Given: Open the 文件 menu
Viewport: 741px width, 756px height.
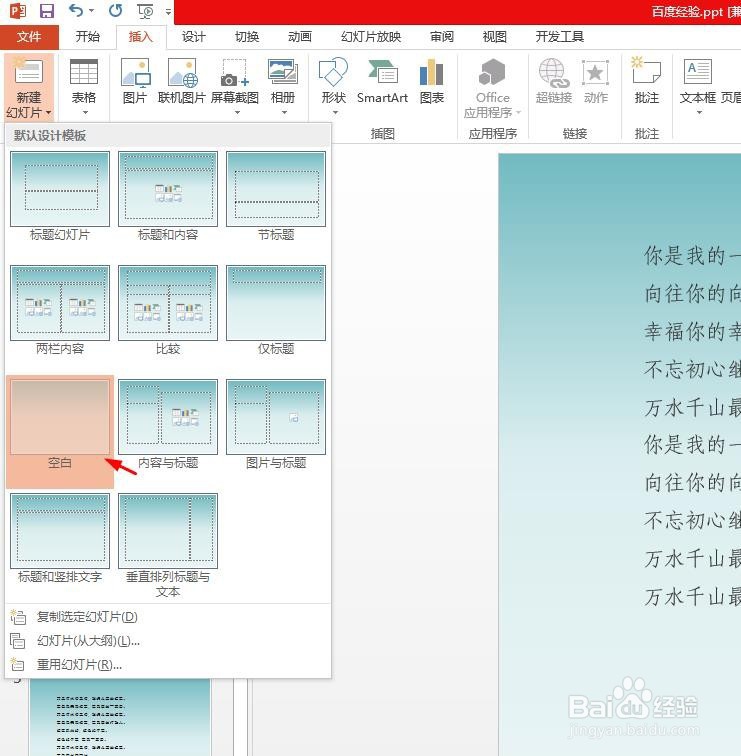Looking at the screenshot, I should tap(29, 37).
